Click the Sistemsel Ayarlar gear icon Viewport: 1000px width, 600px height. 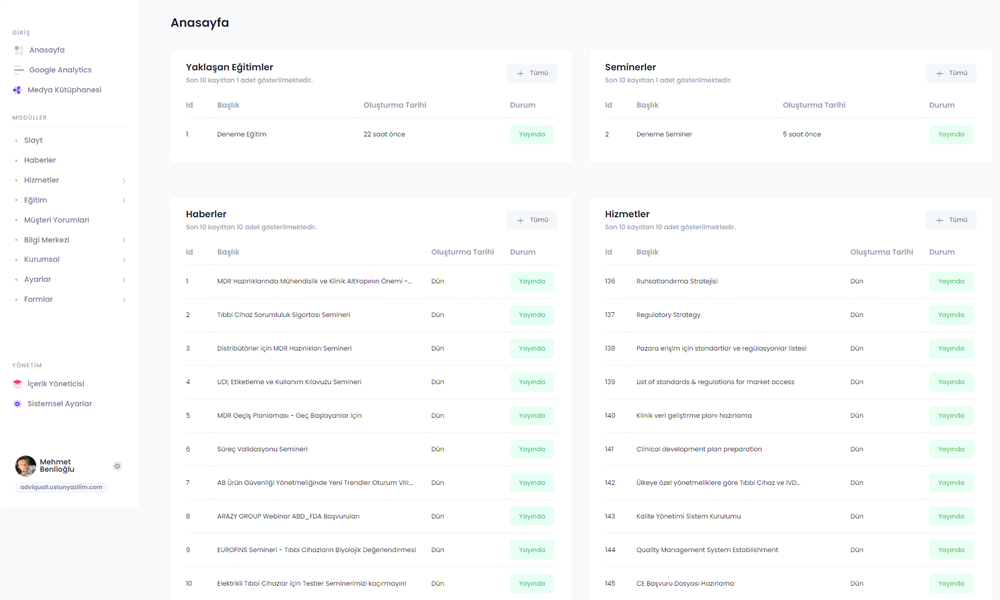point(17,404)
